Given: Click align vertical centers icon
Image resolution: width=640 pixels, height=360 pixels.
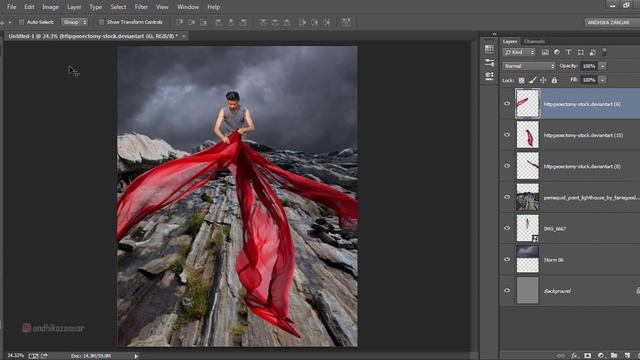Looking at the screenshot, I should [191, 22].
